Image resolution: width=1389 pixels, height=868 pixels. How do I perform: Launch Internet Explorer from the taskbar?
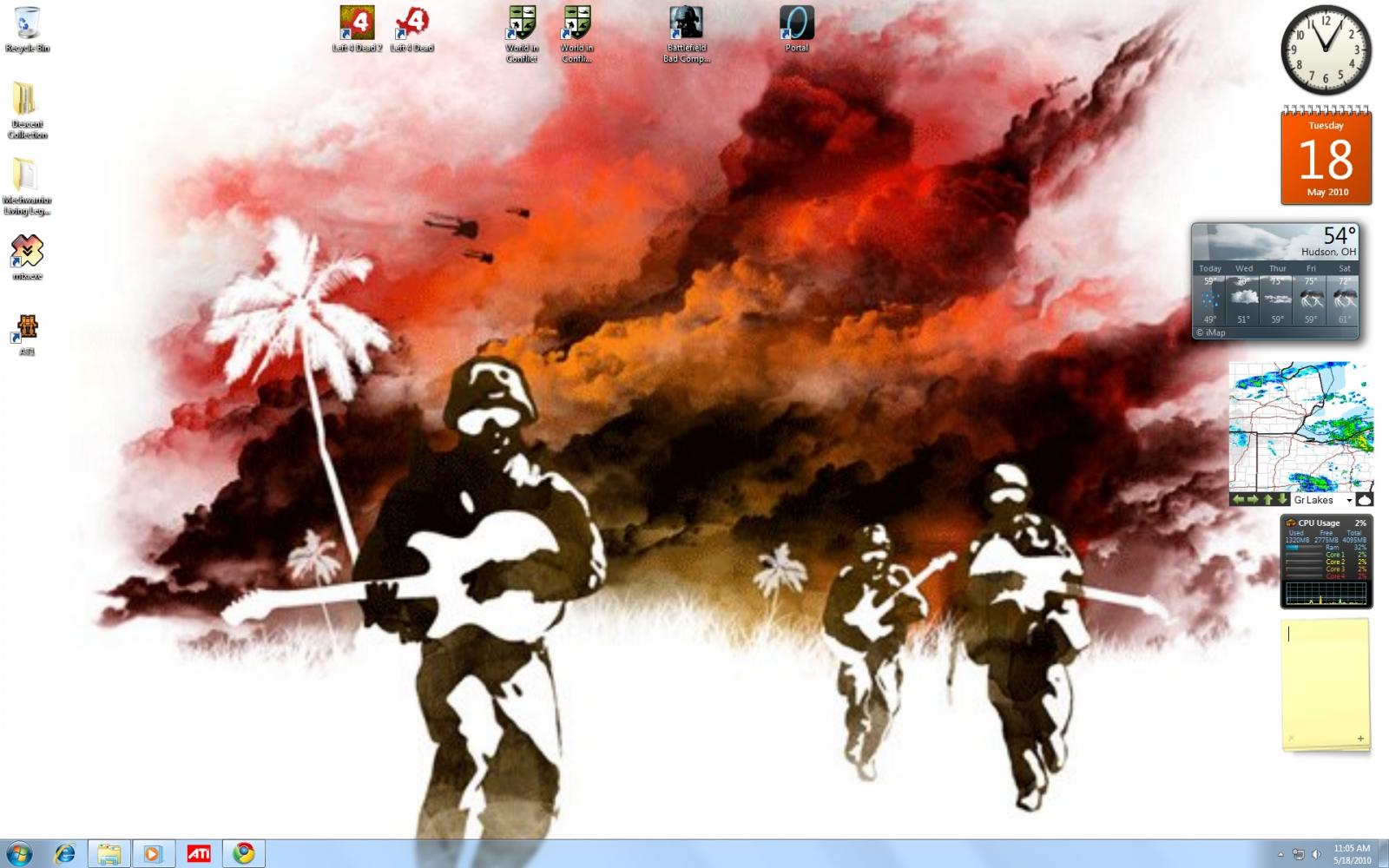64,853
